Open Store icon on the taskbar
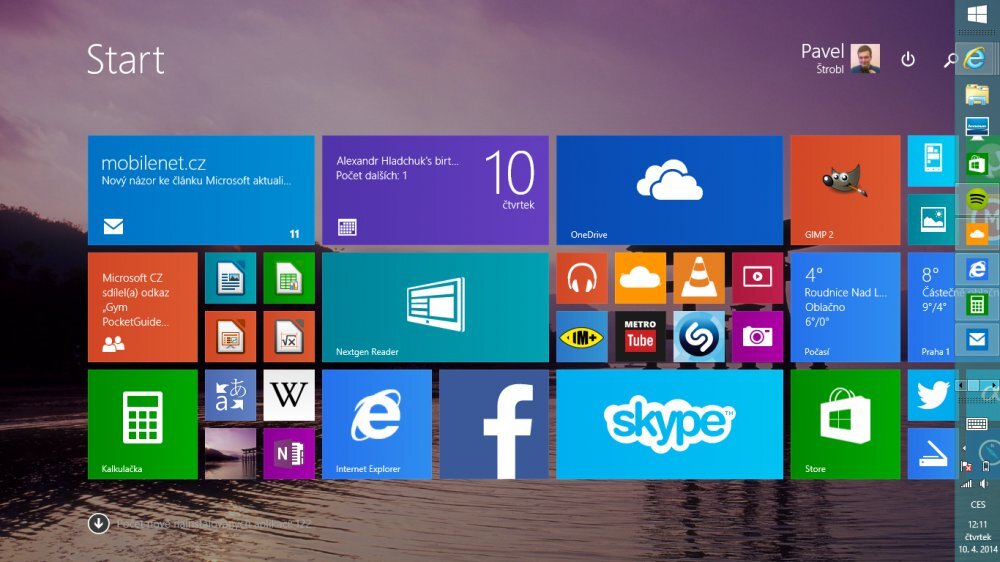Screen dimensions: 1000x562 977,164
